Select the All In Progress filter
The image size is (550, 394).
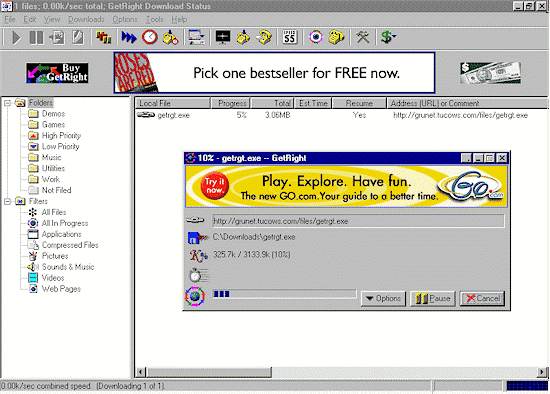click(65, 223)
